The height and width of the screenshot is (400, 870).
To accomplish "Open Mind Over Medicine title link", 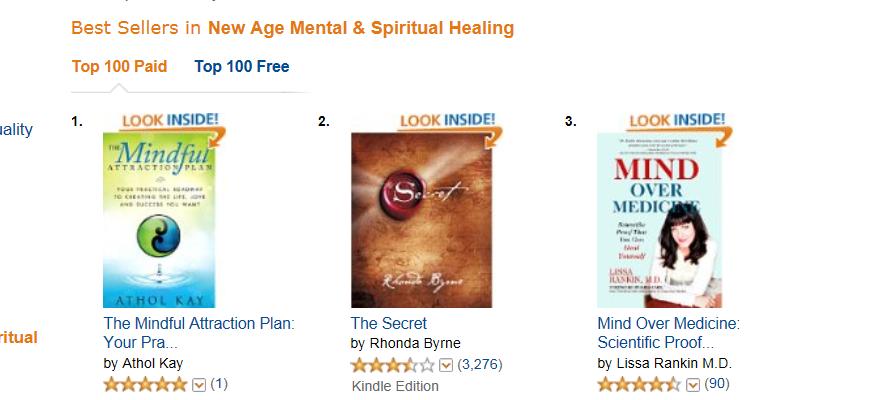I will pyautogui.click(x=669, y=333).
